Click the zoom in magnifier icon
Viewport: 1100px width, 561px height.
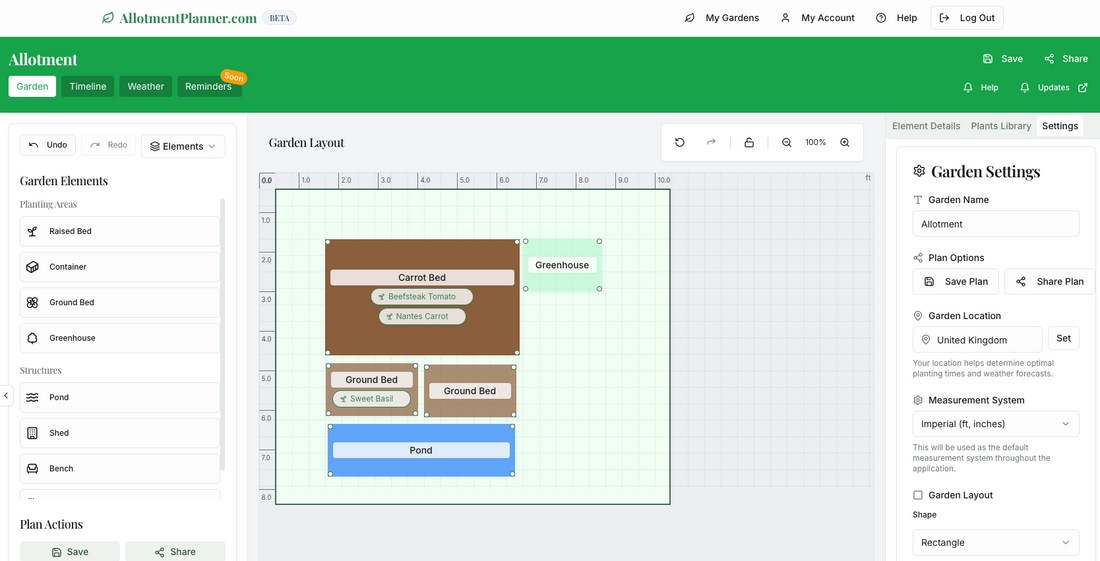pos(845,143)
